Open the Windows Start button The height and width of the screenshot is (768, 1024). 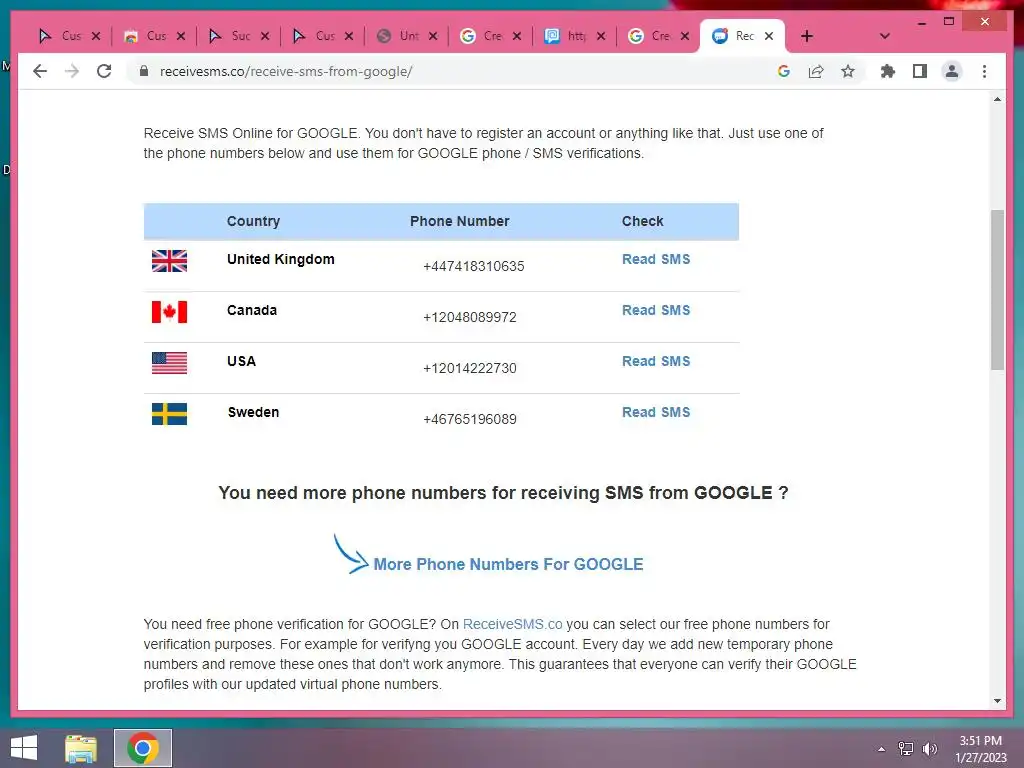coord(24,748)
